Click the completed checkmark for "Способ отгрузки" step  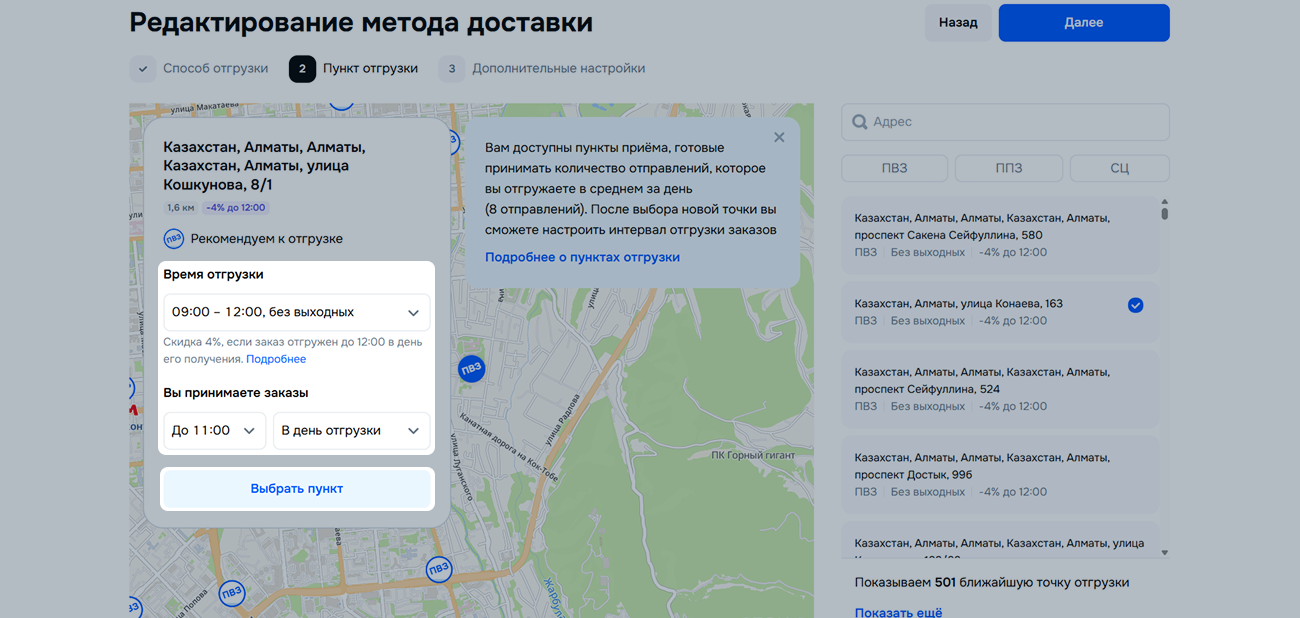[143, 69]
